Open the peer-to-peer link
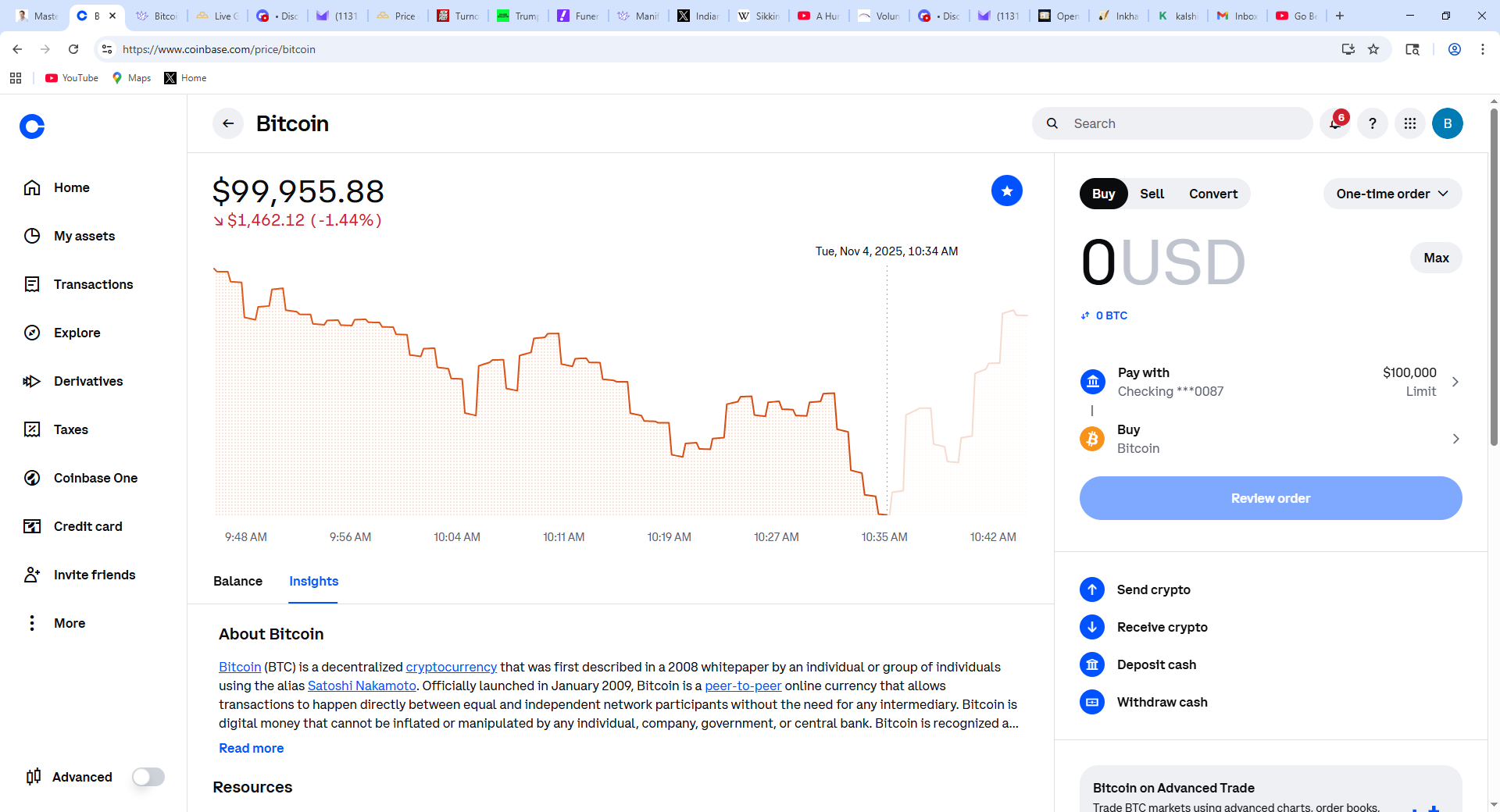This screenshot has width=1500, height=812. point(743,686)
